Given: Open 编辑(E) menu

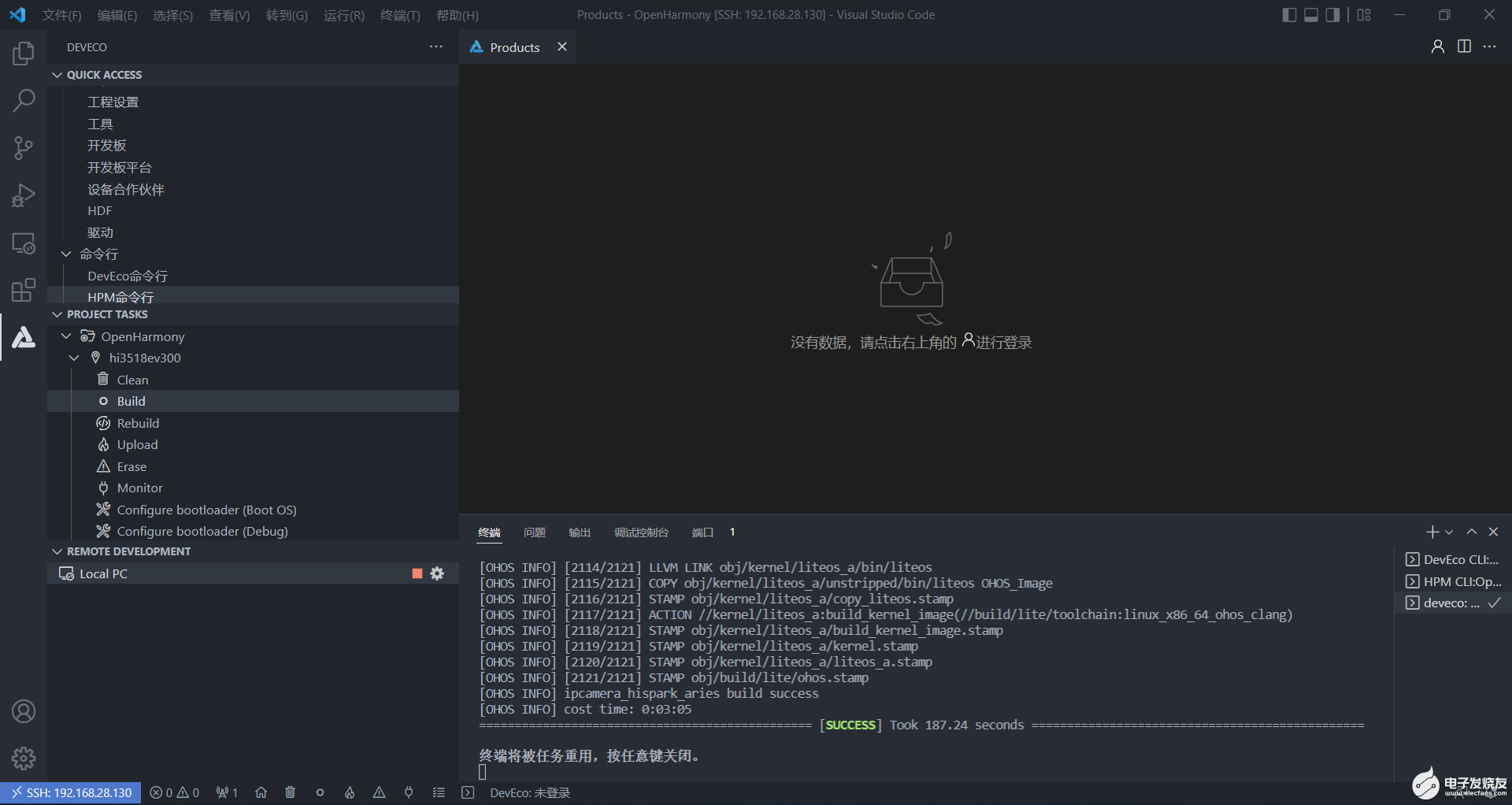Looking at the screenshot, I should (117, 15).
